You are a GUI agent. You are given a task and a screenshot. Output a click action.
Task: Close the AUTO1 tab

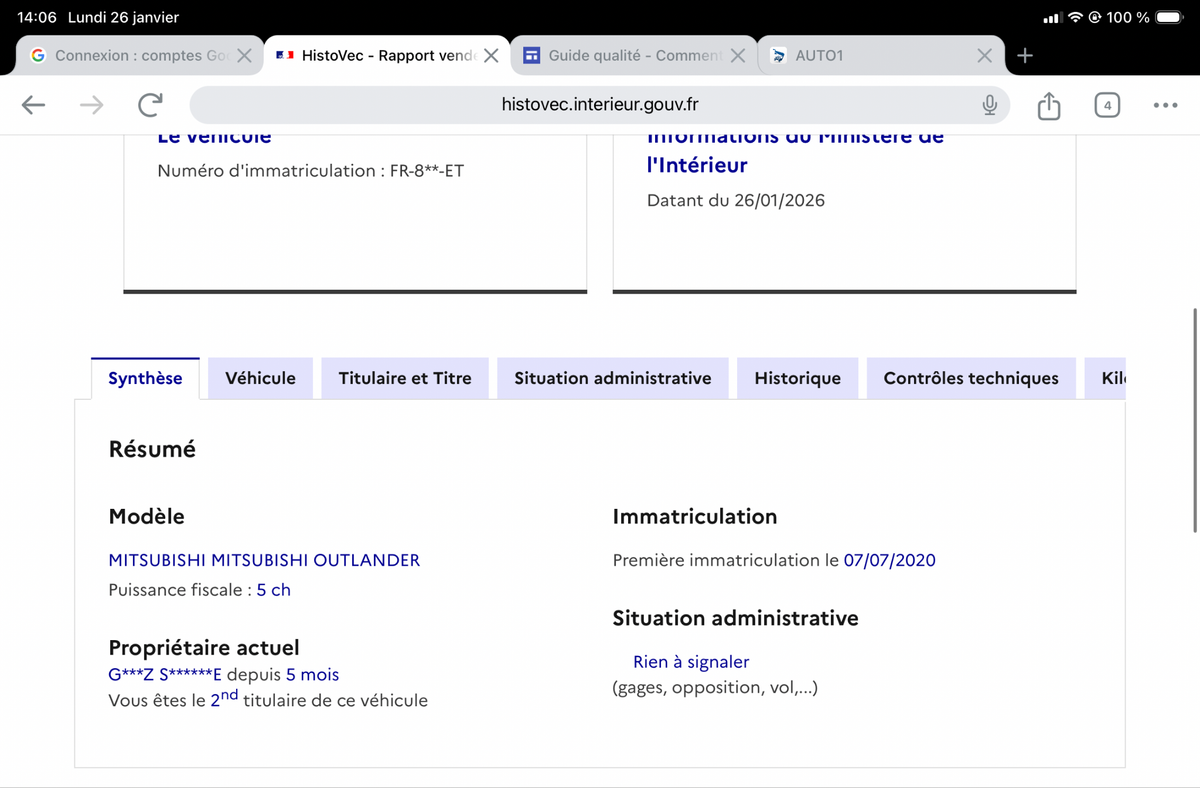click(x=984, y=56)
